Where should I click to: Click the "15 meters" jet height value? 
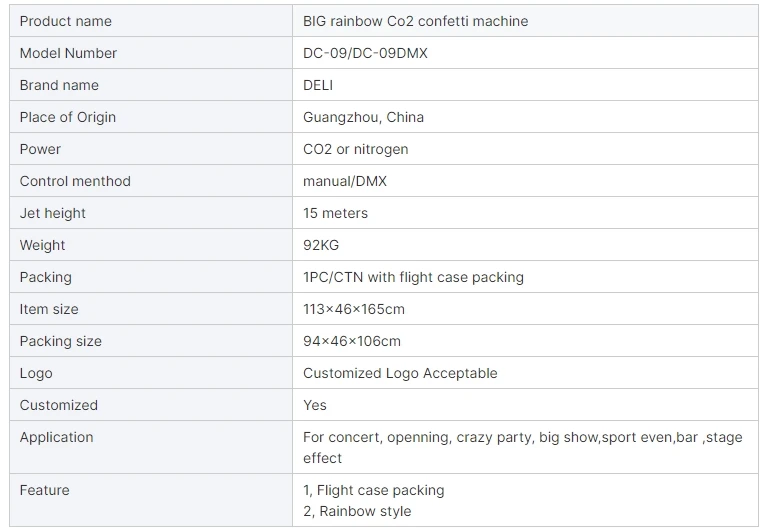335,213
